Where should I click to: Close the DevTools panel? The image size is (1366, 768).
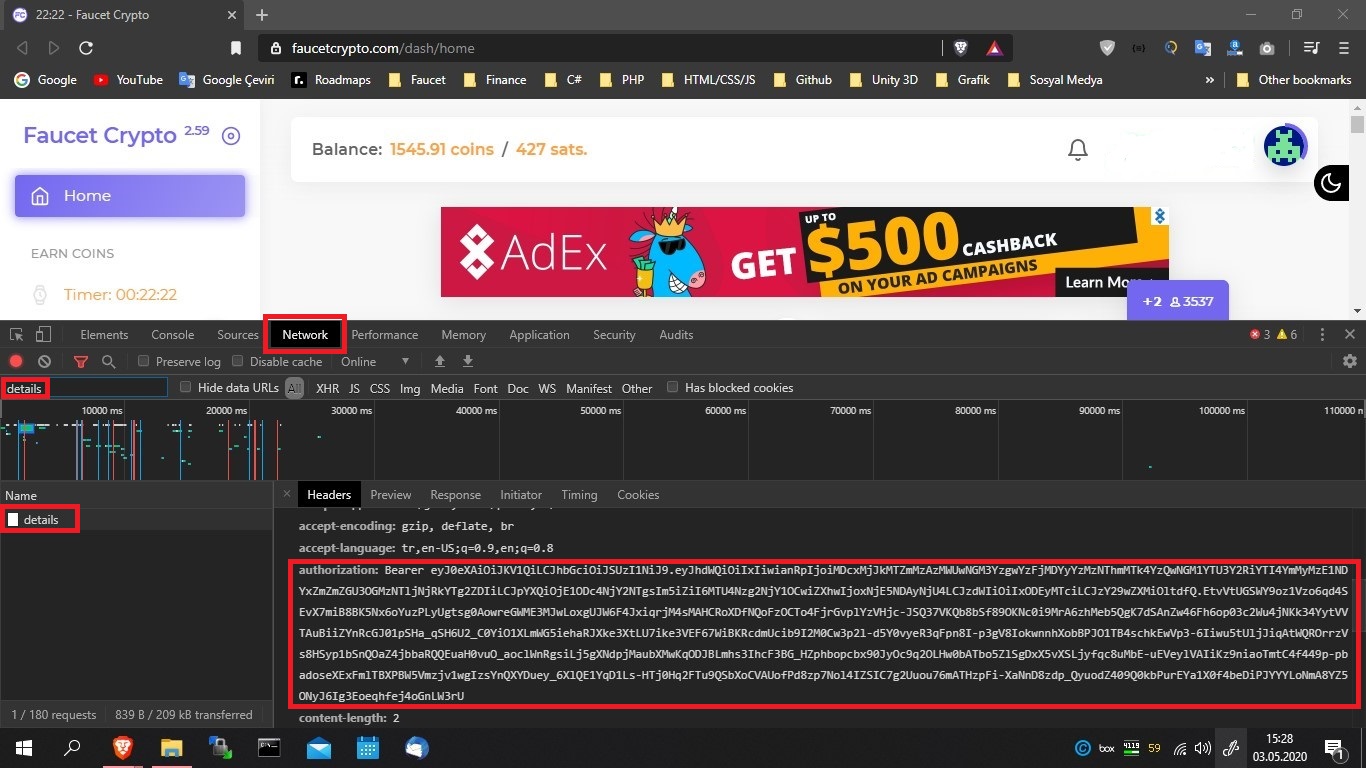point(1350,335)
